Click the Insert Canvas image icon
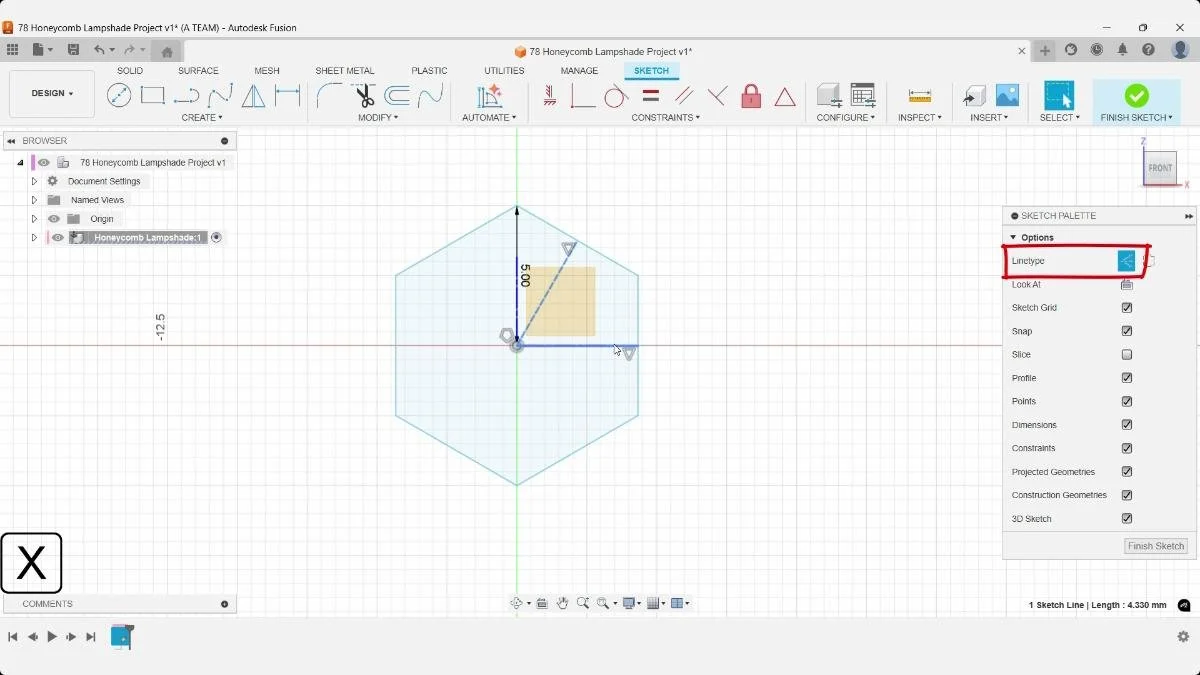This screenshot has height=675, width=1200. coord(1007,96)
